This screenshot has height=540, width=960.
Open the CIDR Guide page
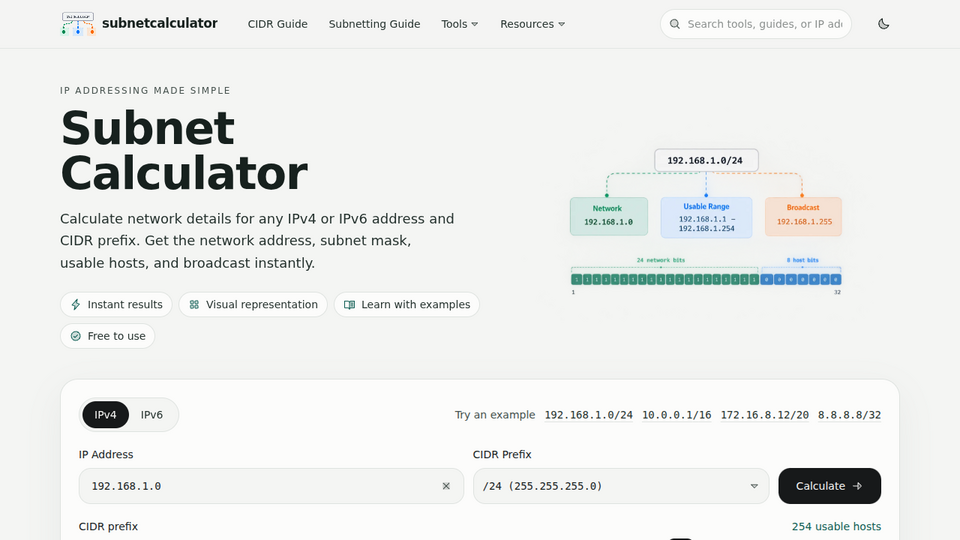tap(277, 24)
